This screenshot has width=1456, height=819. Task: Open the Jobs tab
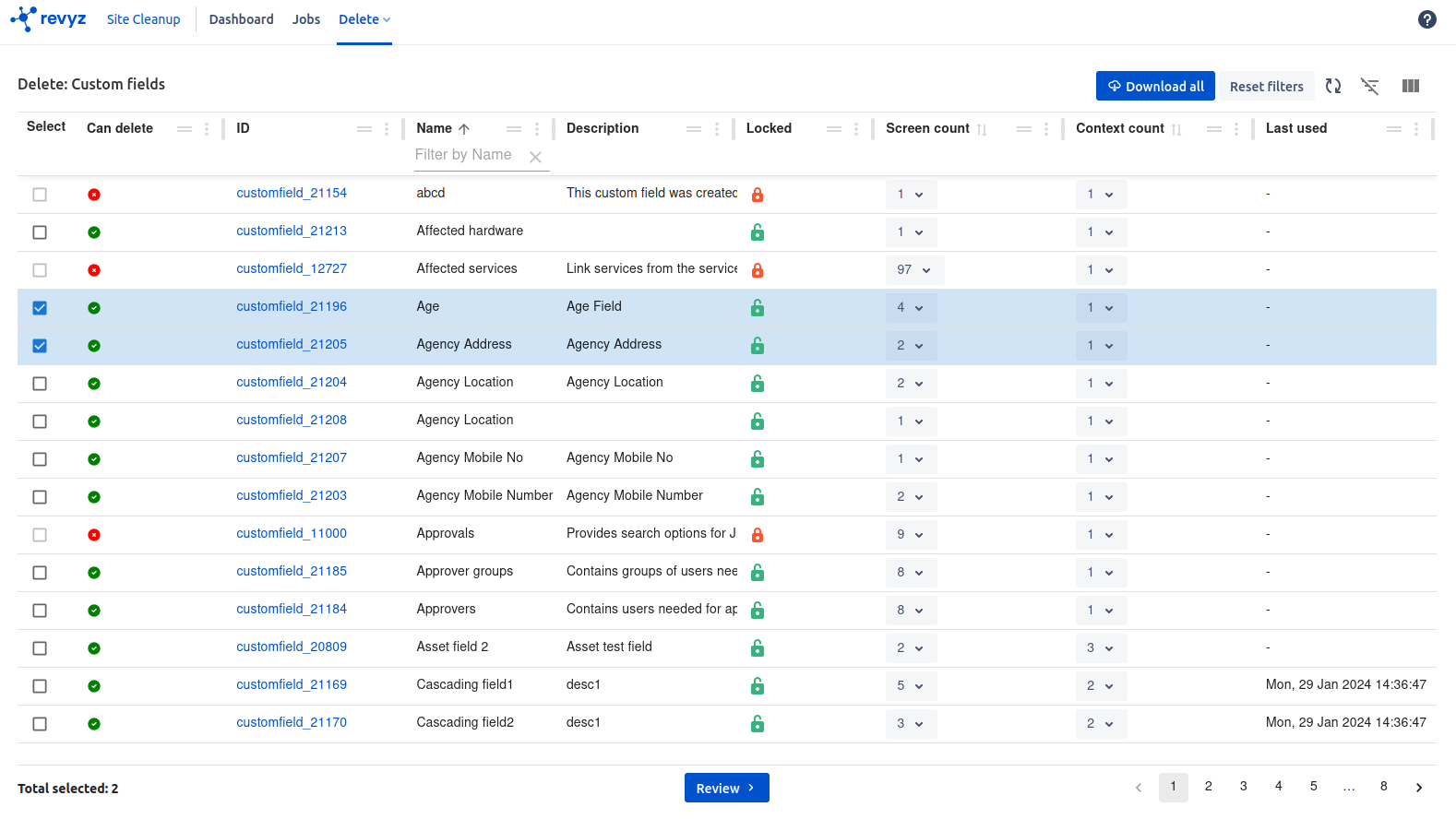click(x=306, y=19)
